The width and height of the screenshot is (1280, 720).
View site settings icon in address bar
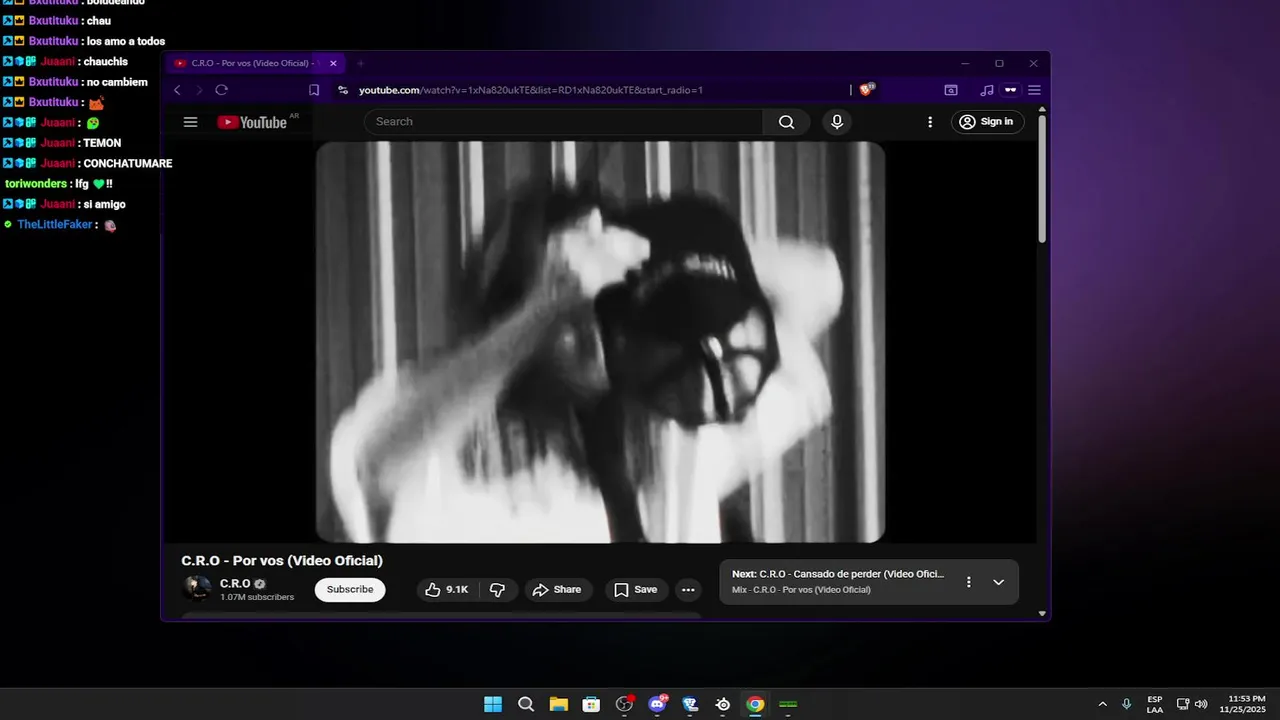(x=343, y=90)
